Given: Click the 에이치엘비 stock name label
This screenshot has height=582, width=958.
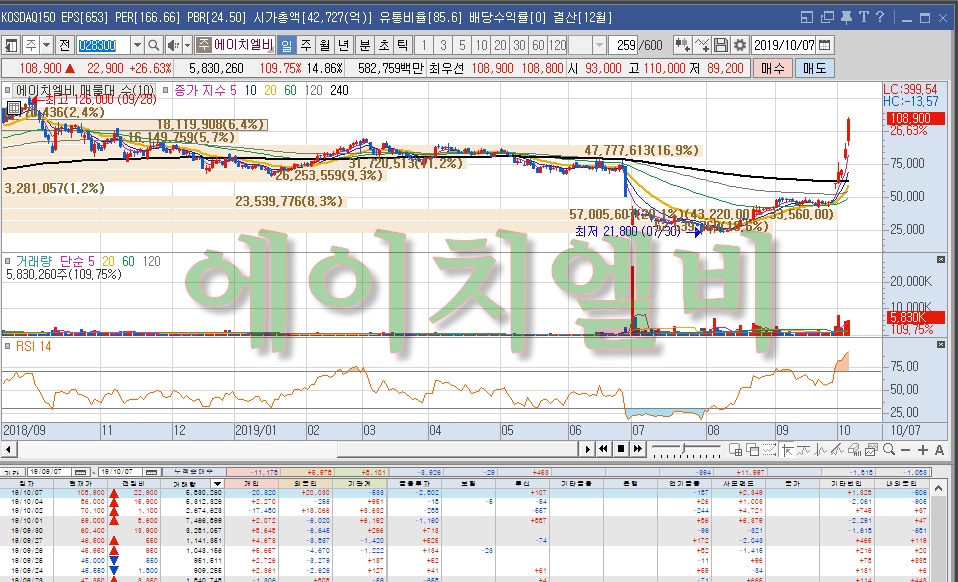Looking at the screenshot, I should (243, 45).
